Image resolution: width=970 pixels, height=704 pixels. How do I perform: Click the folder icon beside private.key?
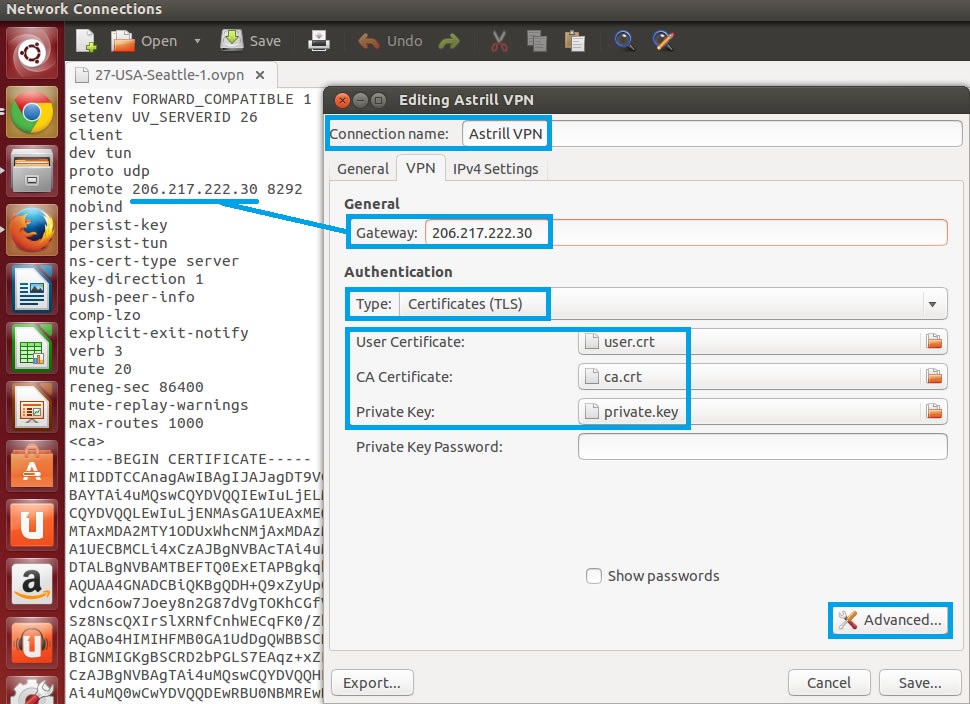pos(934,411)
